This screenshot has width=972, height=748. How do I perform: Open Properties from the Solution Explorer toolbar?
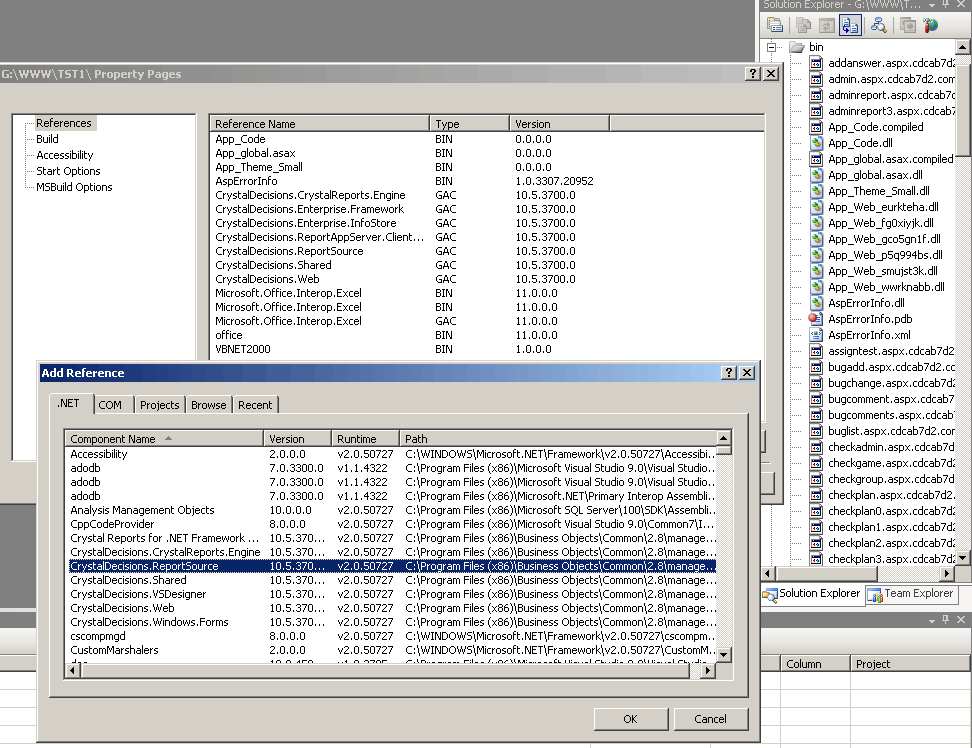[x=775, y=25]
